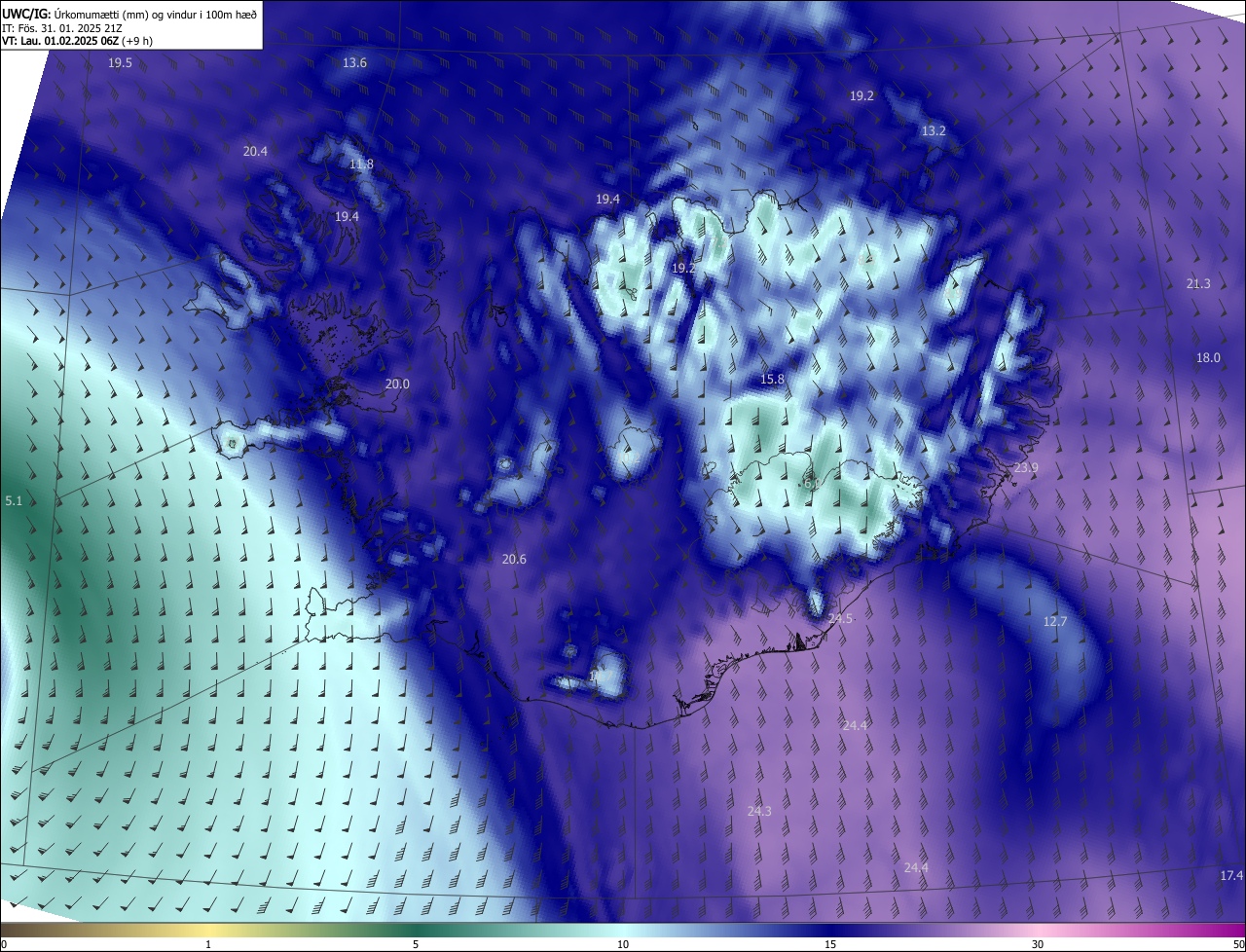Click the legend tick labeled 1
The height and width of the screenshot is (952, 1246).
[x=208, y=944]
